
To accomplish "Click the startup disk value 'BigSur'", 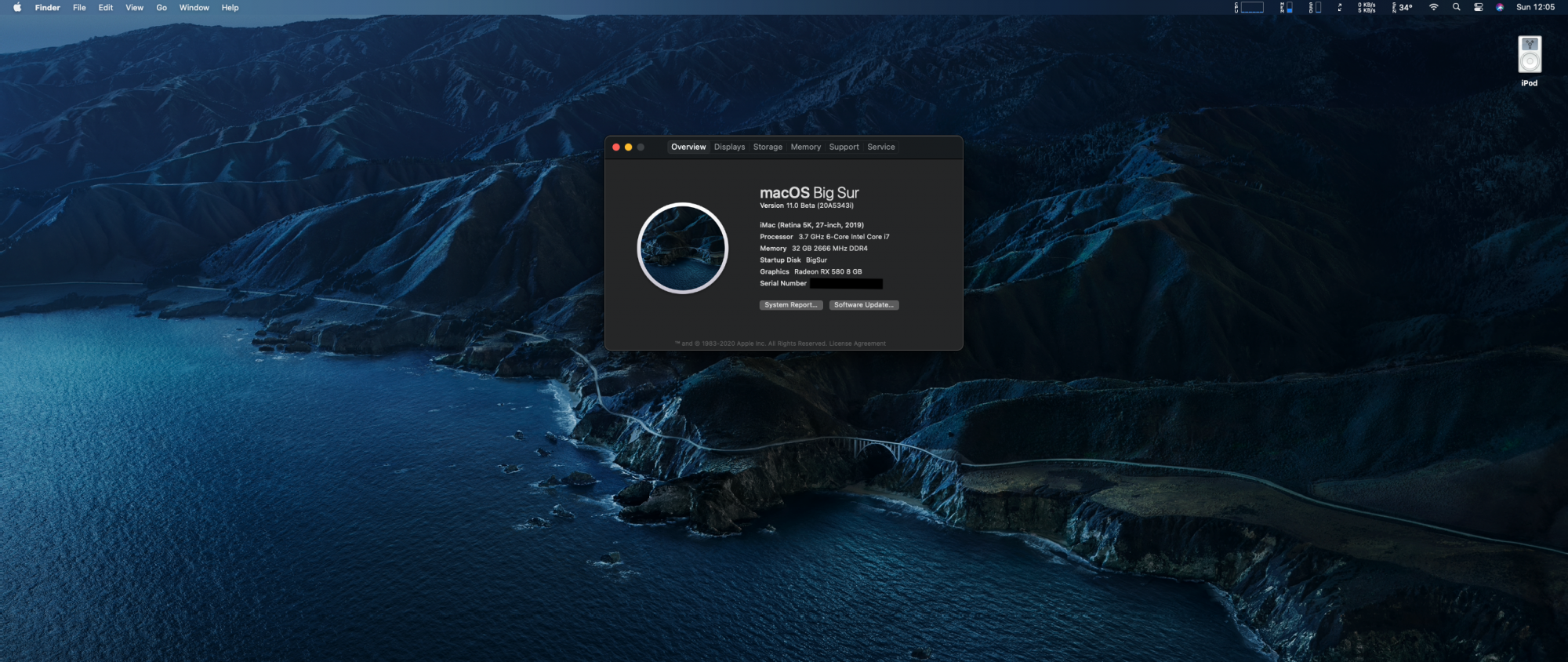I will (x=816, y=260).
